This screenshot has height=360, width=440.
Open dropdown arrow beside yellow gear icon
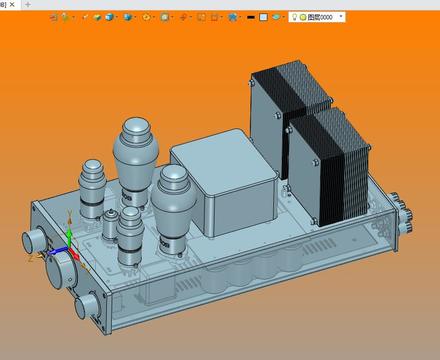tap(153, 17)
